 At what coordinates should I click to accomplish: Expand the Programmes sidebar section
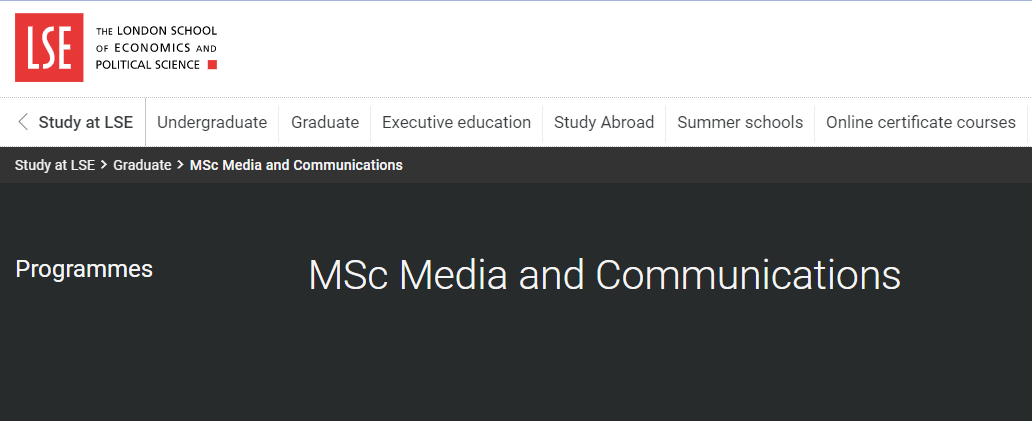point(84,269)
